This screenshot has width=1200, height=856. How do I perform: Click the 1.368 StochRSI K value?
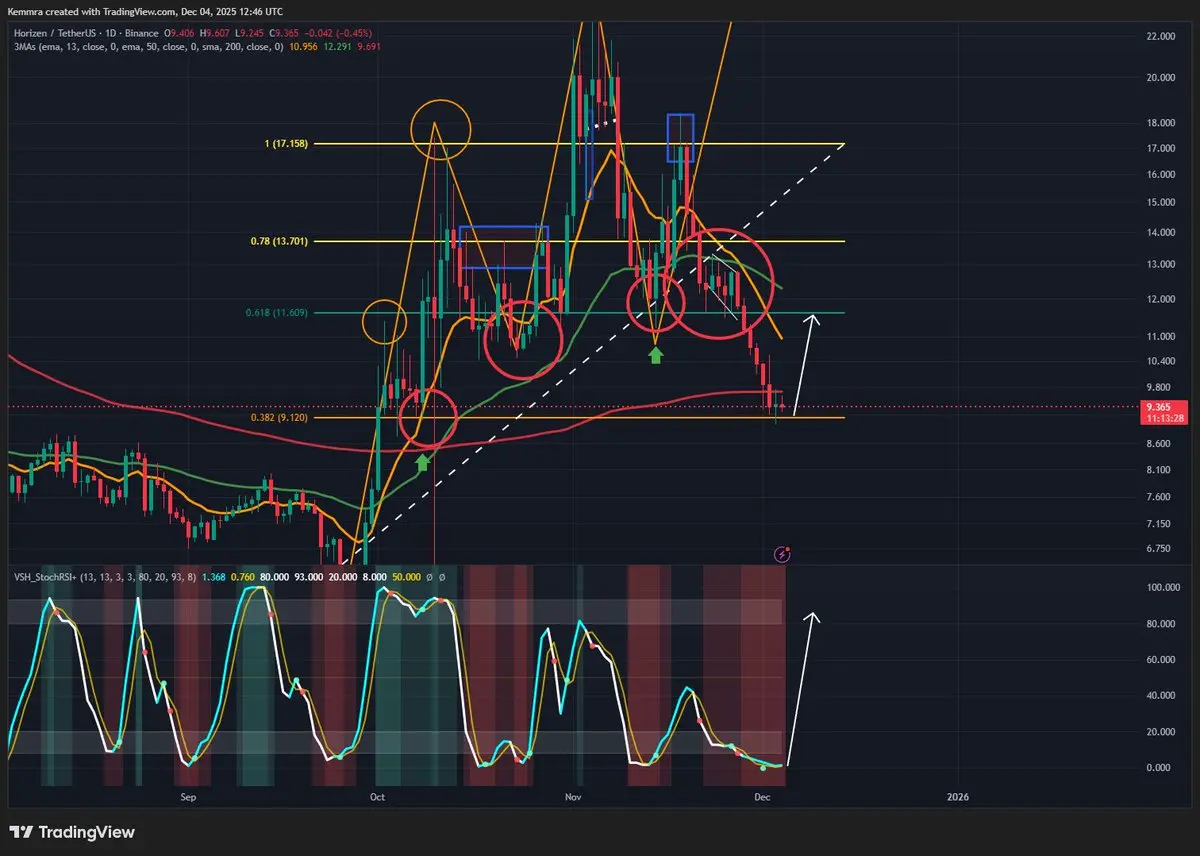[213, 576]
